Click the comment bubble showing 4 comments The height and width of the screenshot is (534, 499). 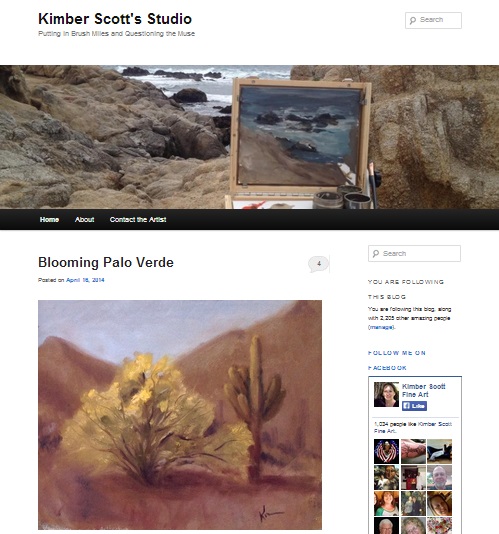pos(318,264)
